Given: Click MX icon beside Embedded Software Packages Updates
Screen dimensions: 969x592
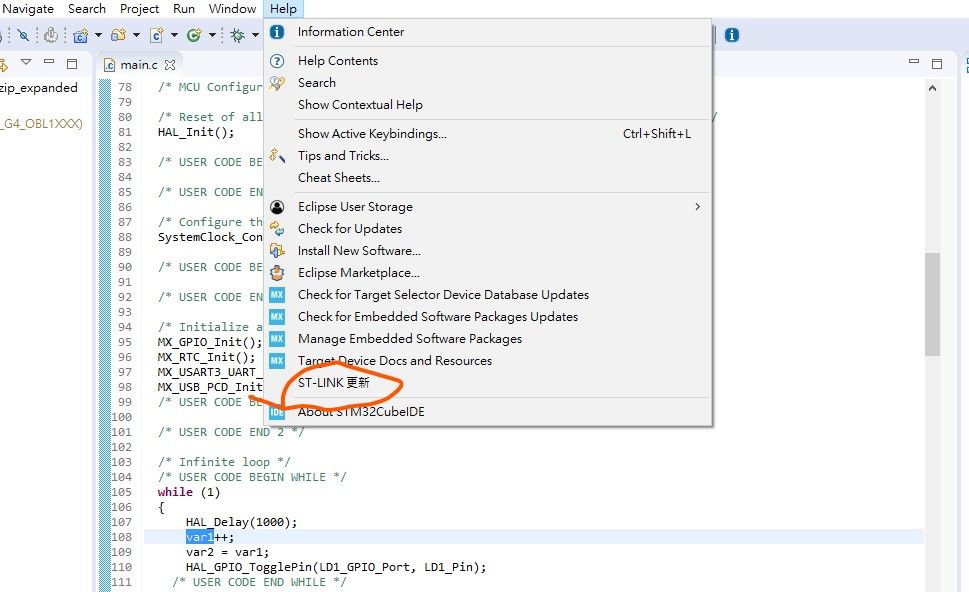Looking at the screenshot, I should [x=277, y=317].
